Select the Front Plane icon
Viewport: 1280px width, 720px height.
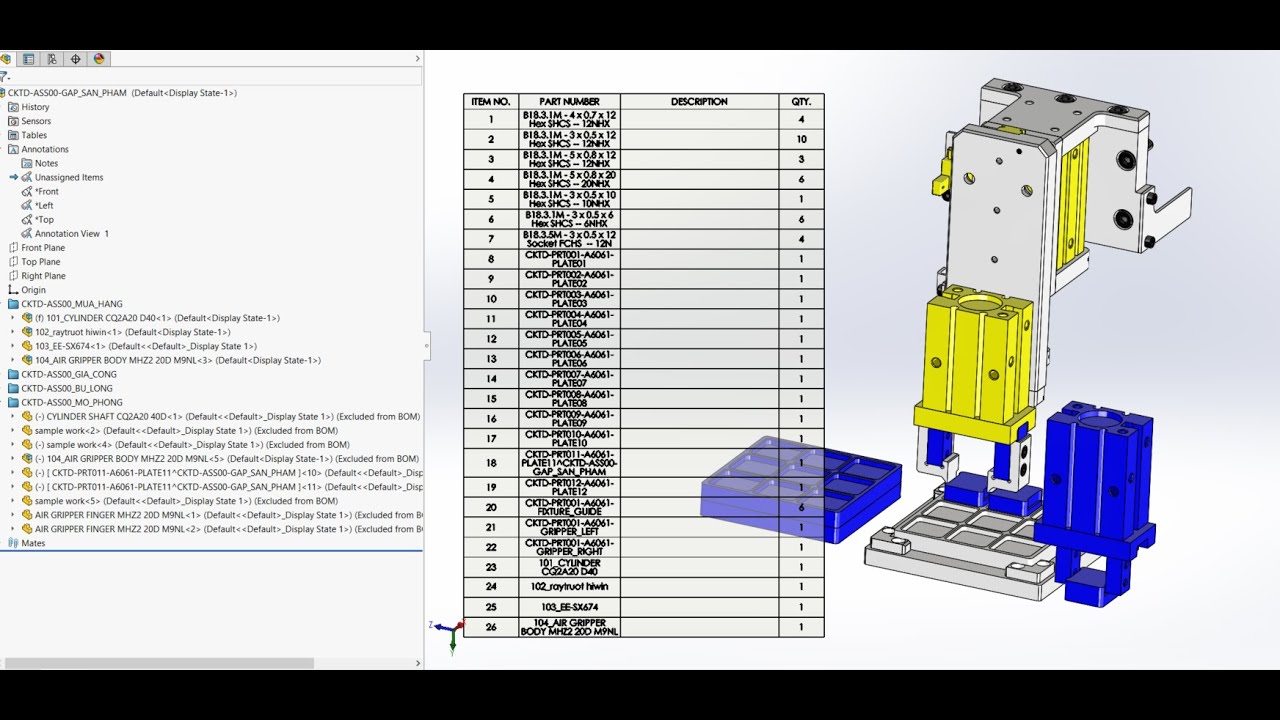pos(13,247)
